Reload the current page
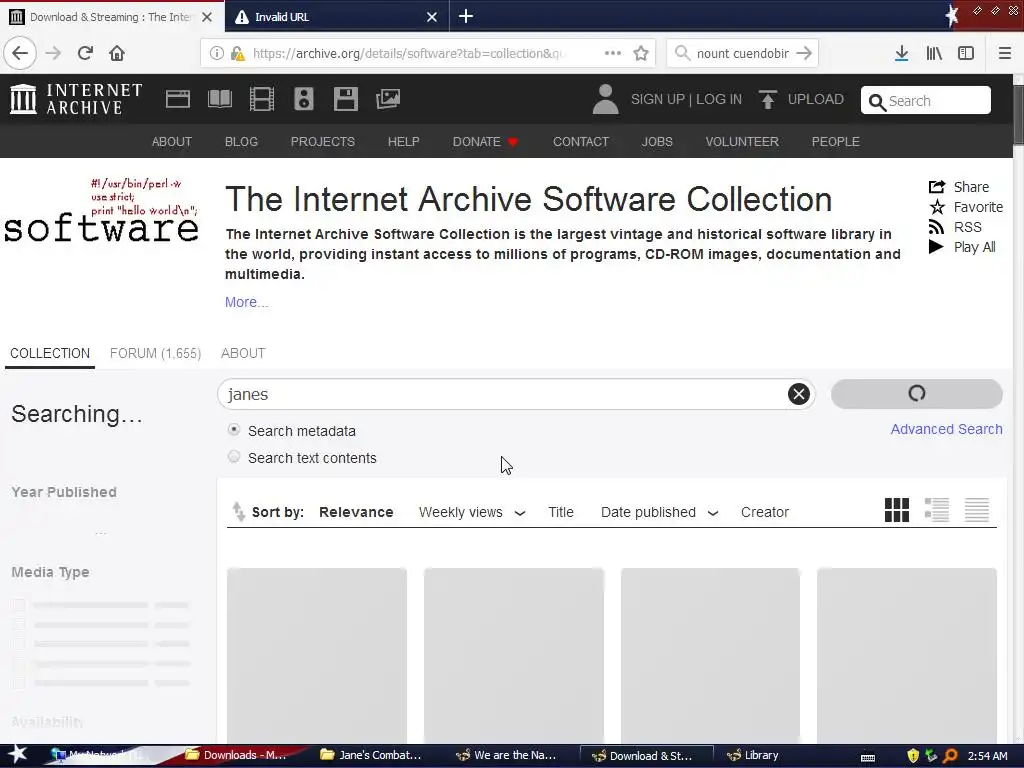Screen dimensions: 1024x768 pyautogui.click(x=85, y=53)
